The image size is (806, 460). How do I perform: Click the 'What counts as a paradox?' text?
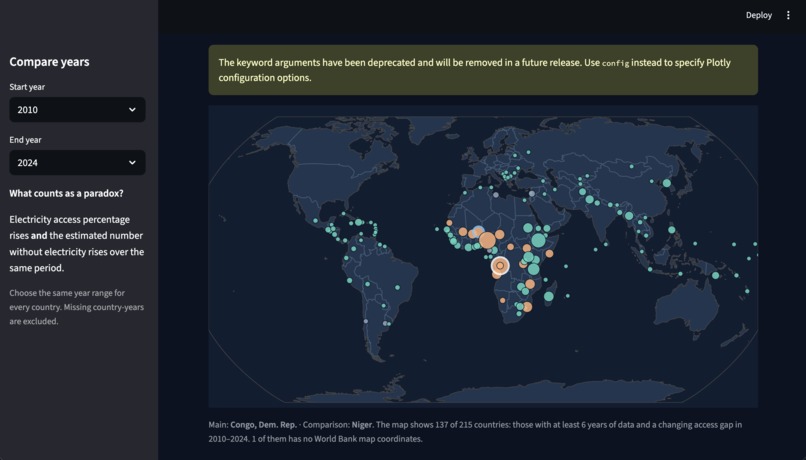tap(66, 193)
